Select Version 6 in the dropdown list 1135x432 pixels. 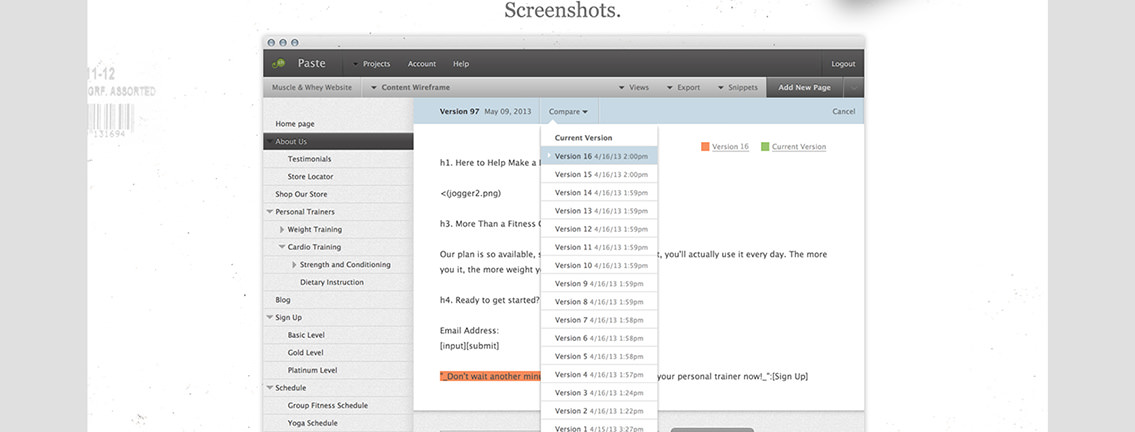click(599, 338)
